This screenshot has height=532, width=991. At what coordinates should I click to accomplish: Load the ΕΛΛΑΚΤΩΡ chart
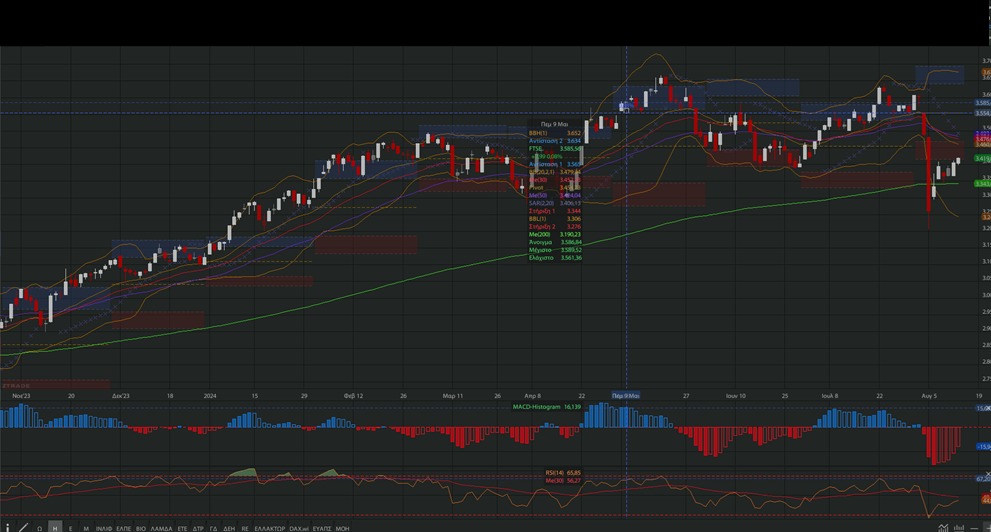(270, 528)
